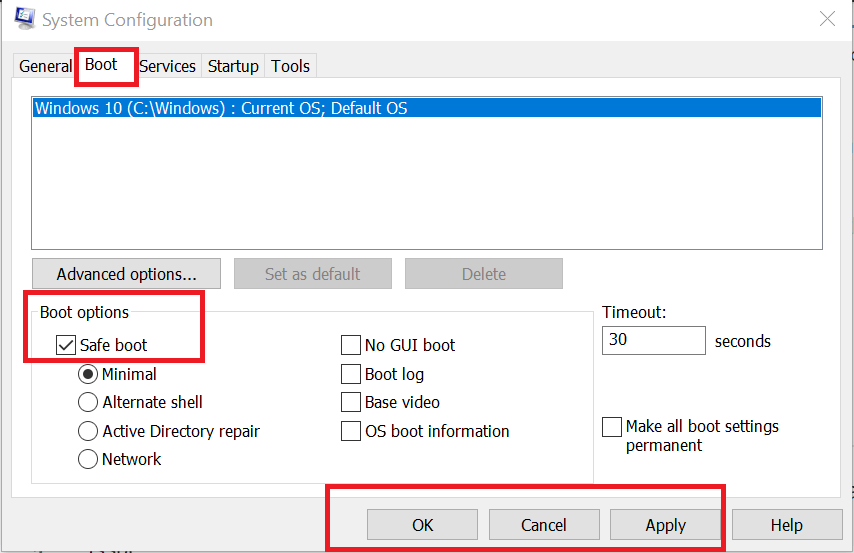The width and height of the screenshot is (854, 553).
Task: Click the System Configuration title bar icon
Action: click(x=25, y=19)
